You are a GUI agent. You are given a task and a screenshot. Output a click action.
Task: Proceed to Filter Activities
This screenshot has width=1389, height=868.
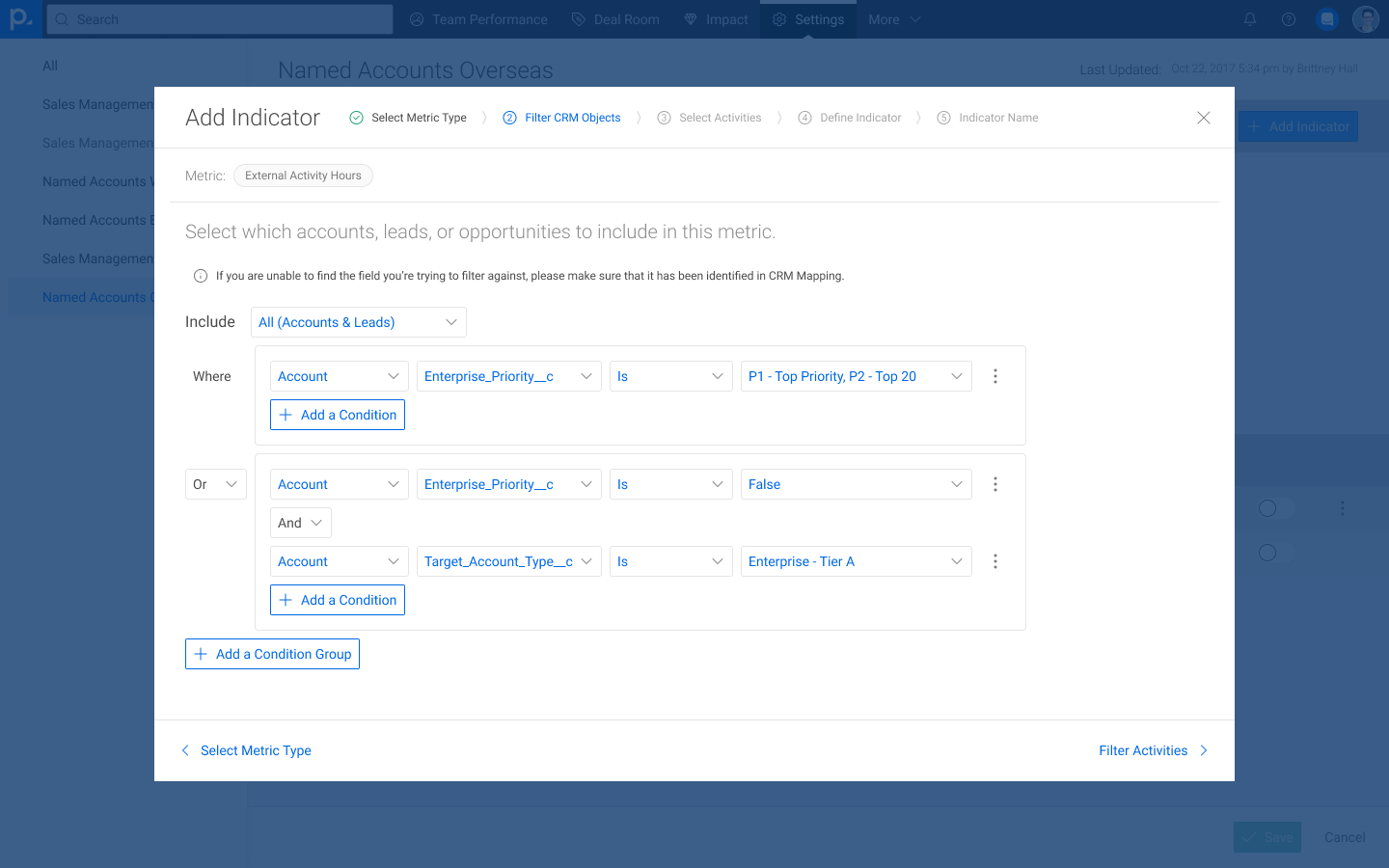pyautogui.click(x=1153, y=750)
